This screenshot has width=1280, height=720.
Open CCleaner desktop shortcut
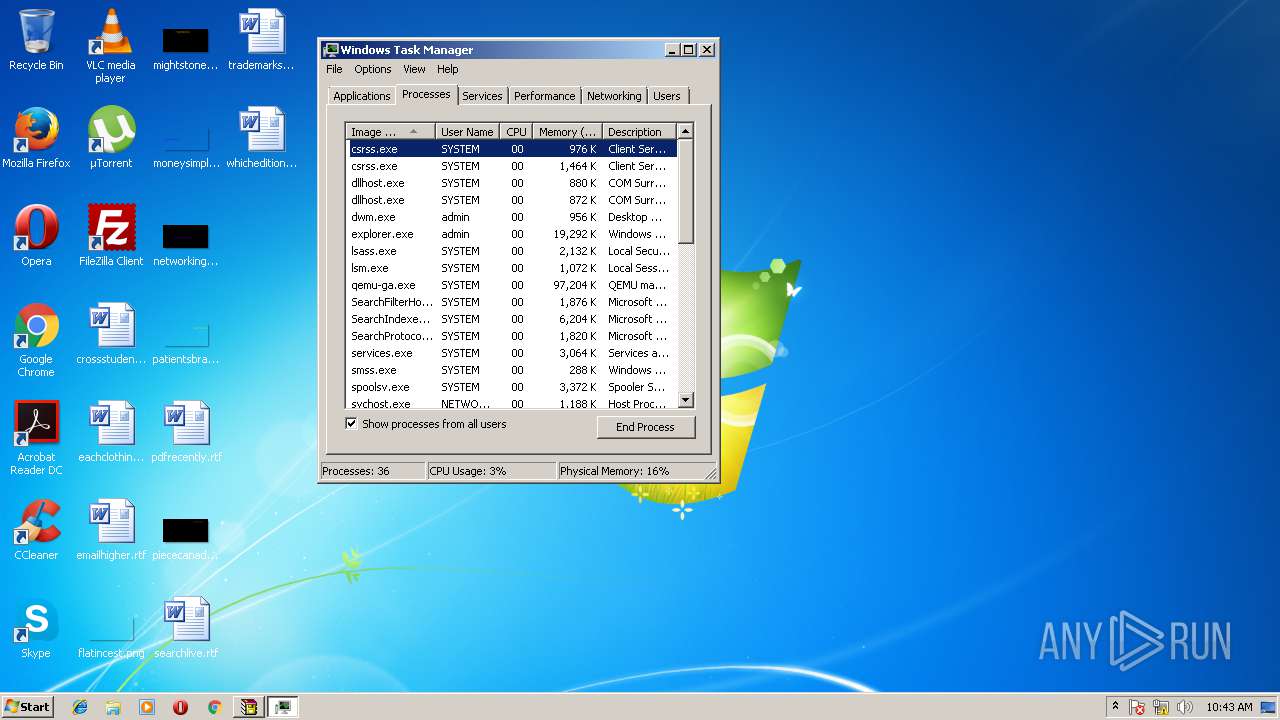[x=36, y=530]
